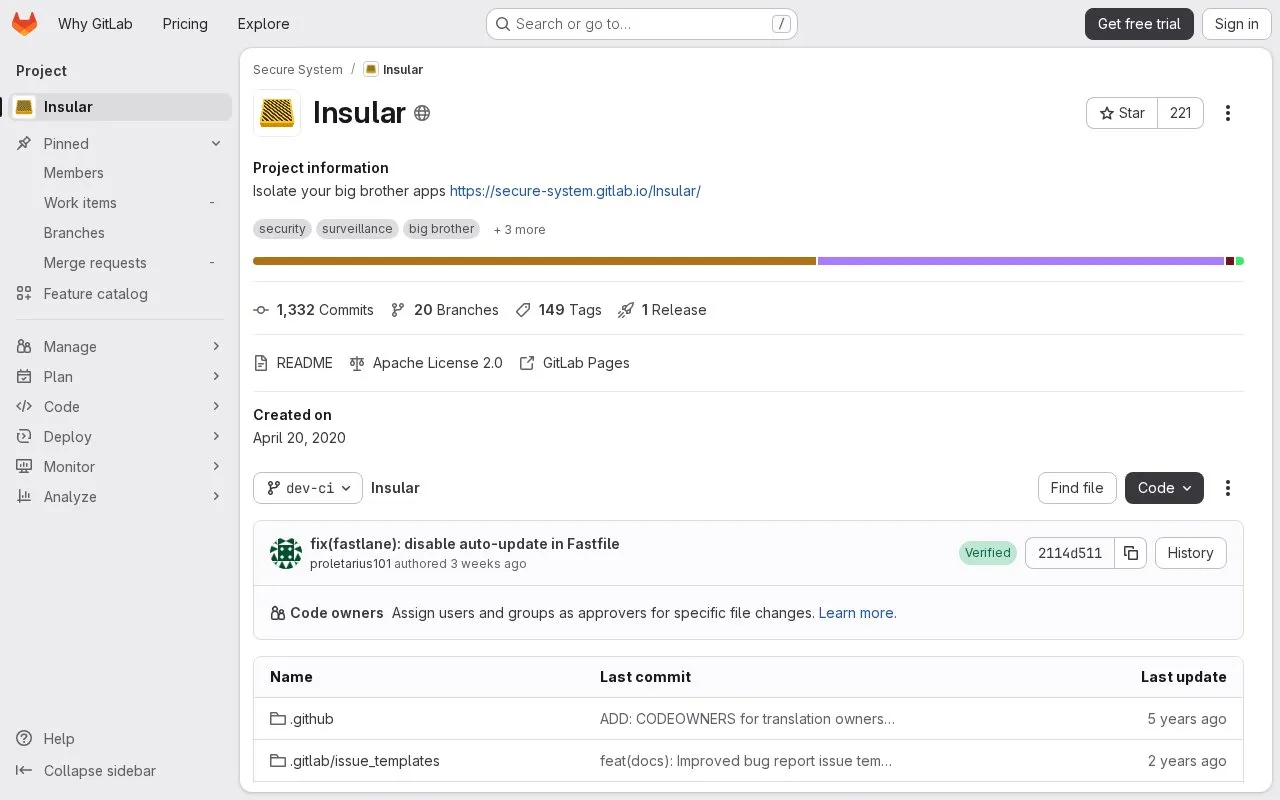Image resolution: width=1280 pixels, height=800 pixels.
Task: View the 1 Release
Action: (662, 310)
